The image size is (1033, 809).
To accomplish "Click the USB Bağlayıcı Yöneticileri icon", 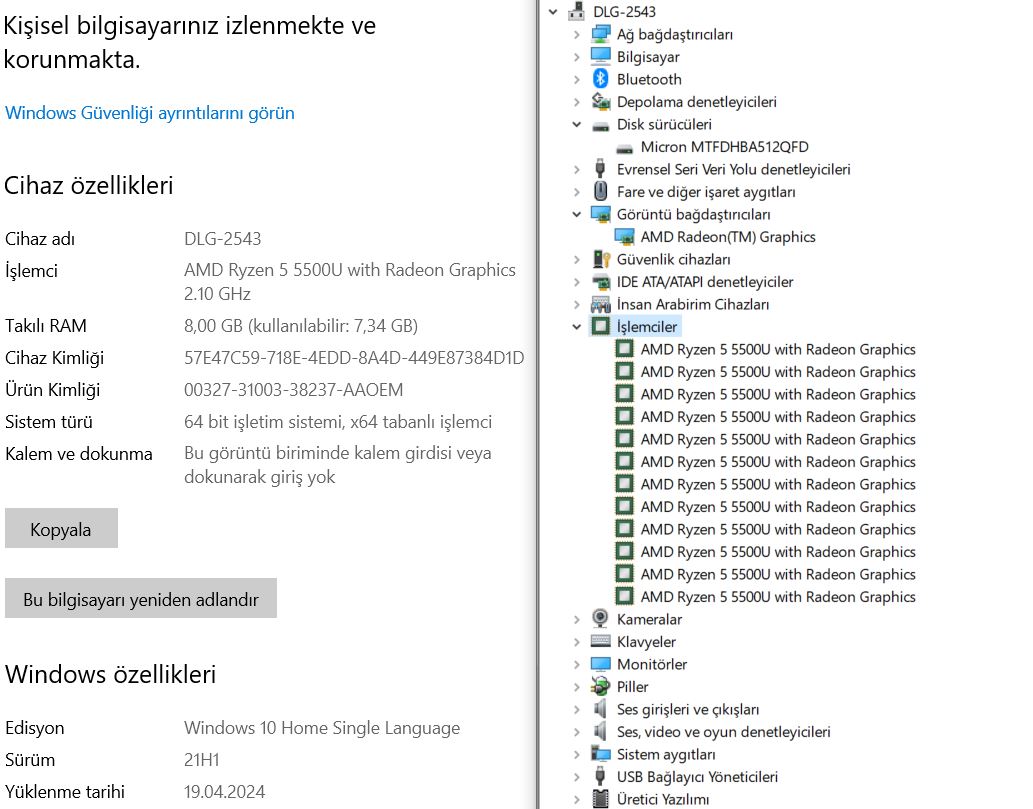I will [x=600, y=776].
